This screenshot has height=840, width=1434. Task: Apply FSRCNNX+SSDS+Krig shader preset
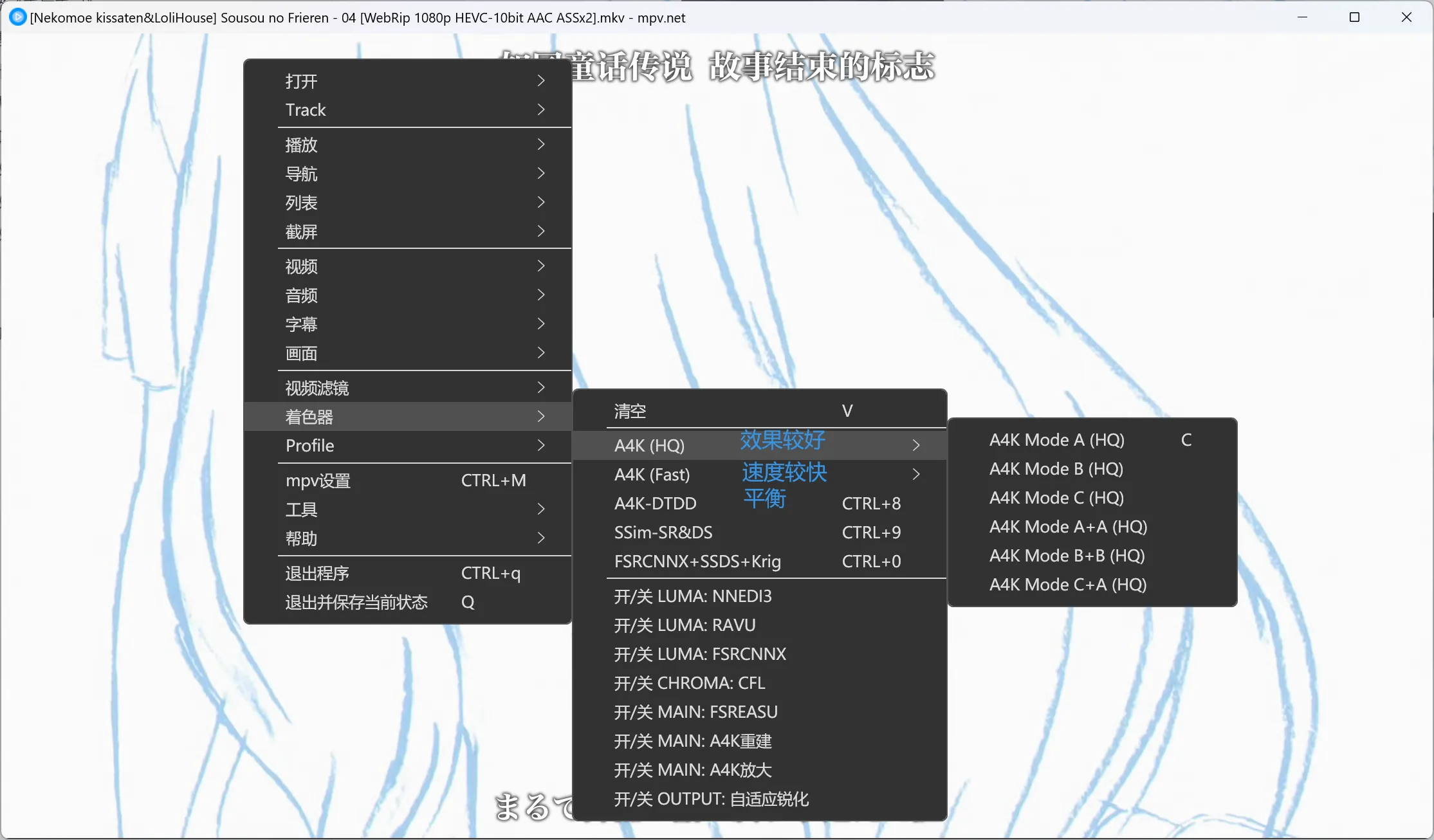[697, 562]
